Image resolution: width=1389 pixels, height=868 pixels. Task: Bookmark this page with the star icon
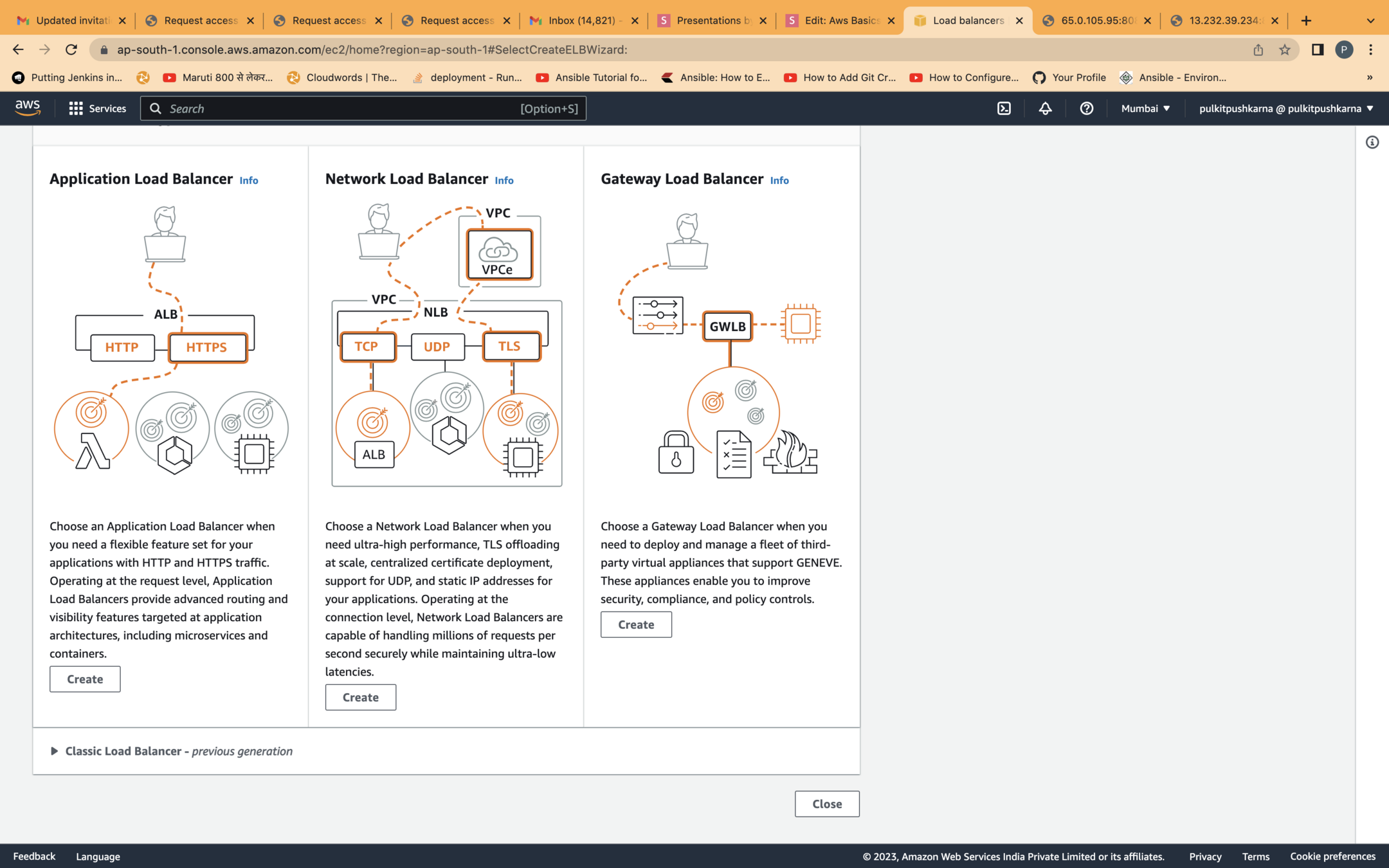click(x=1284, y=50)
